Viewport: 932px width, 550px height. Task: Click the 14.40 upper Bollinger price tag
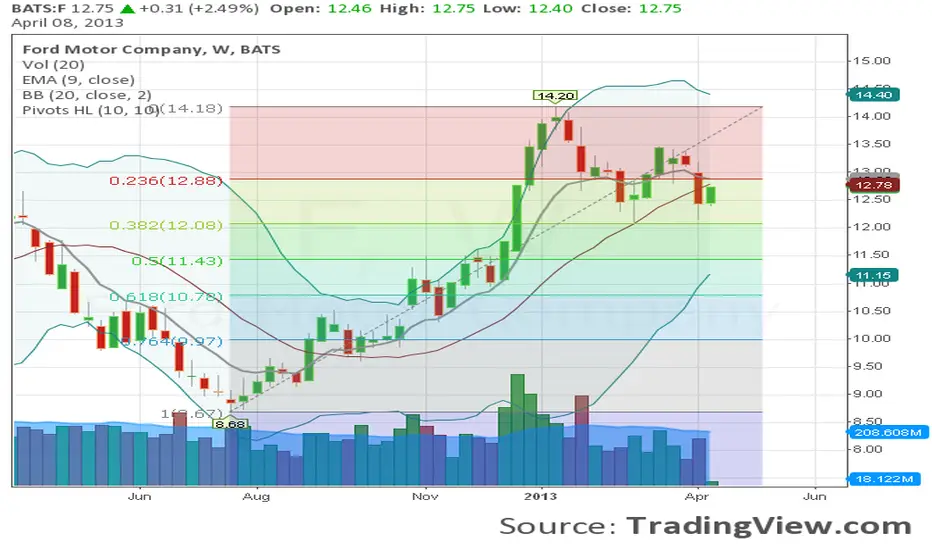tap(873, 95)
